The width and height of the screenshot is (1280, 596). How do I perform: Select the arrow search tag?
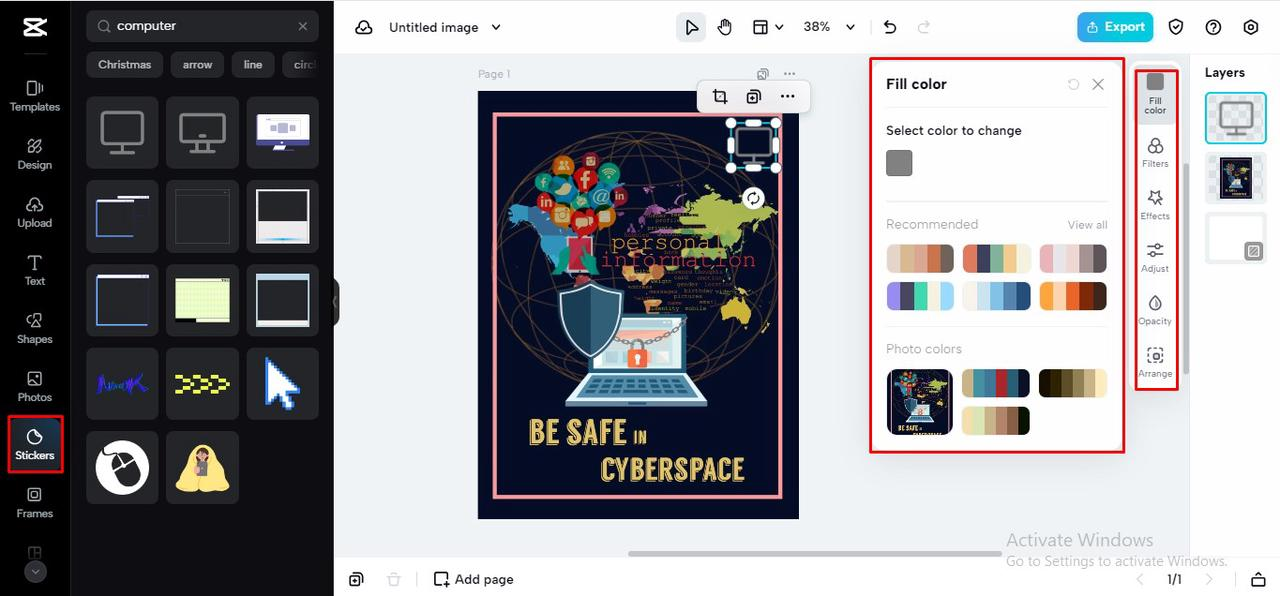tap(197, 65)
